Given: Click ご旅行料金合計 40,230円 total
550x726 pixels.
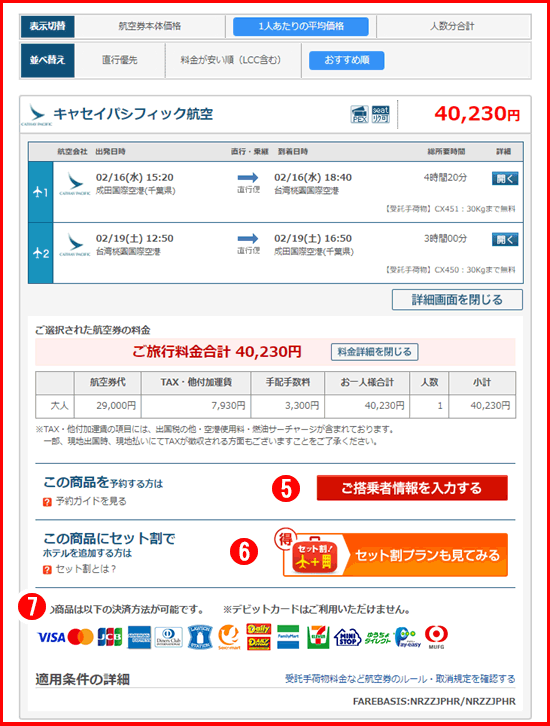Looking at the screenshot, I should tap(217, 352).
